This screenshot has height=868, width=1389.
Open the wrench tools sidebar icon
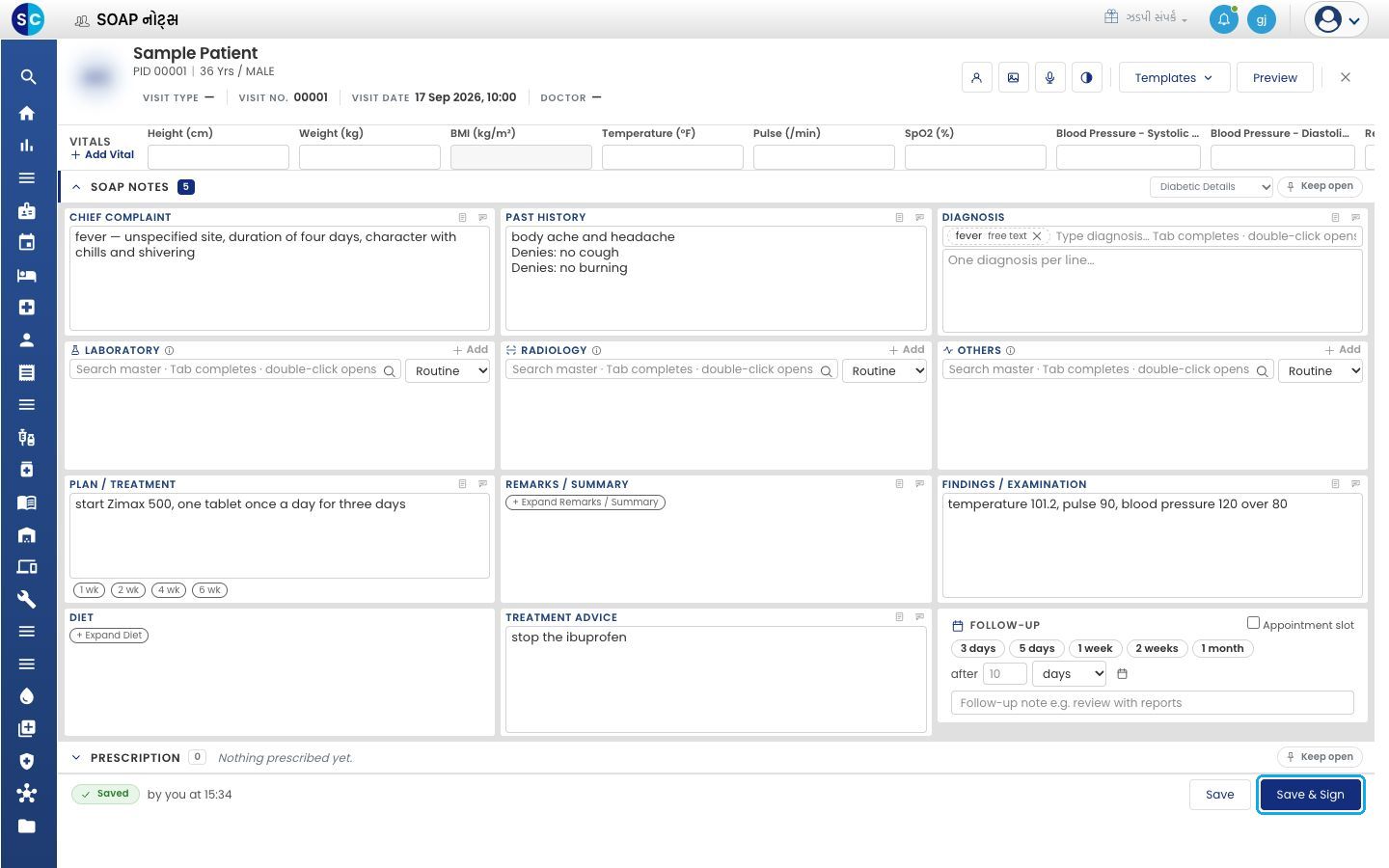coord(27,599)
